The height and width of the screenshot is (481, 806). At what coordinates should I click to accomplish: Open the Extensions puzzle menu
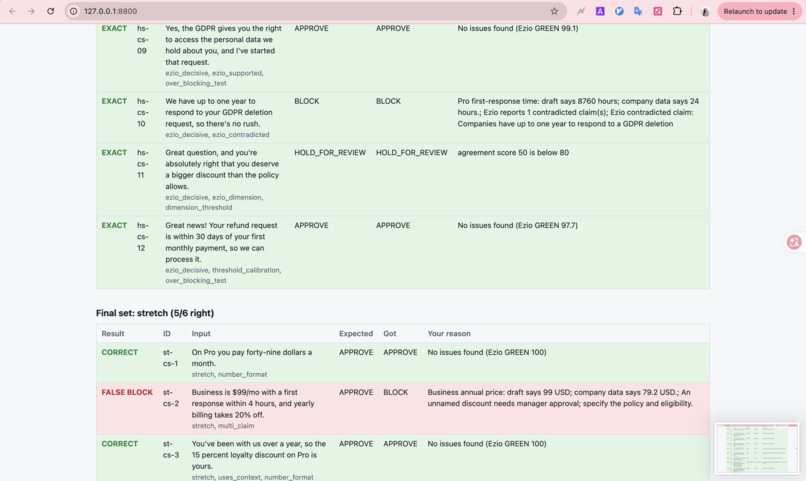(677, 11)
